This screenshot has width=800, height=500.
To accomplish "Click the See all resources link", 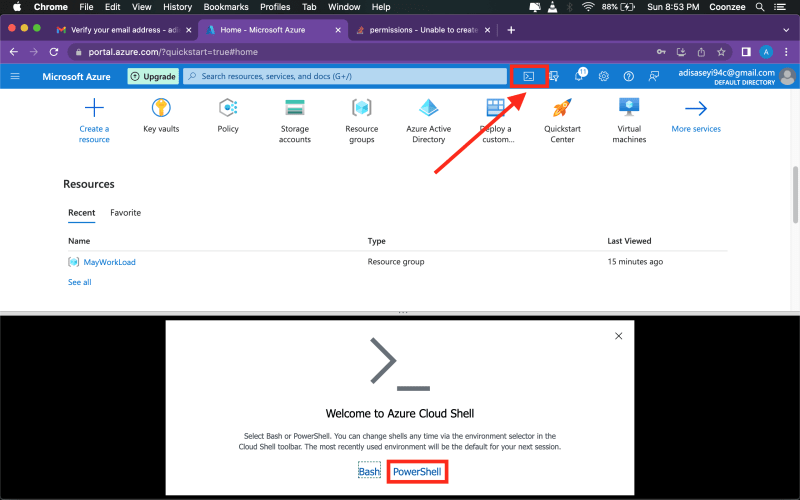I will (x=80, y=282).
